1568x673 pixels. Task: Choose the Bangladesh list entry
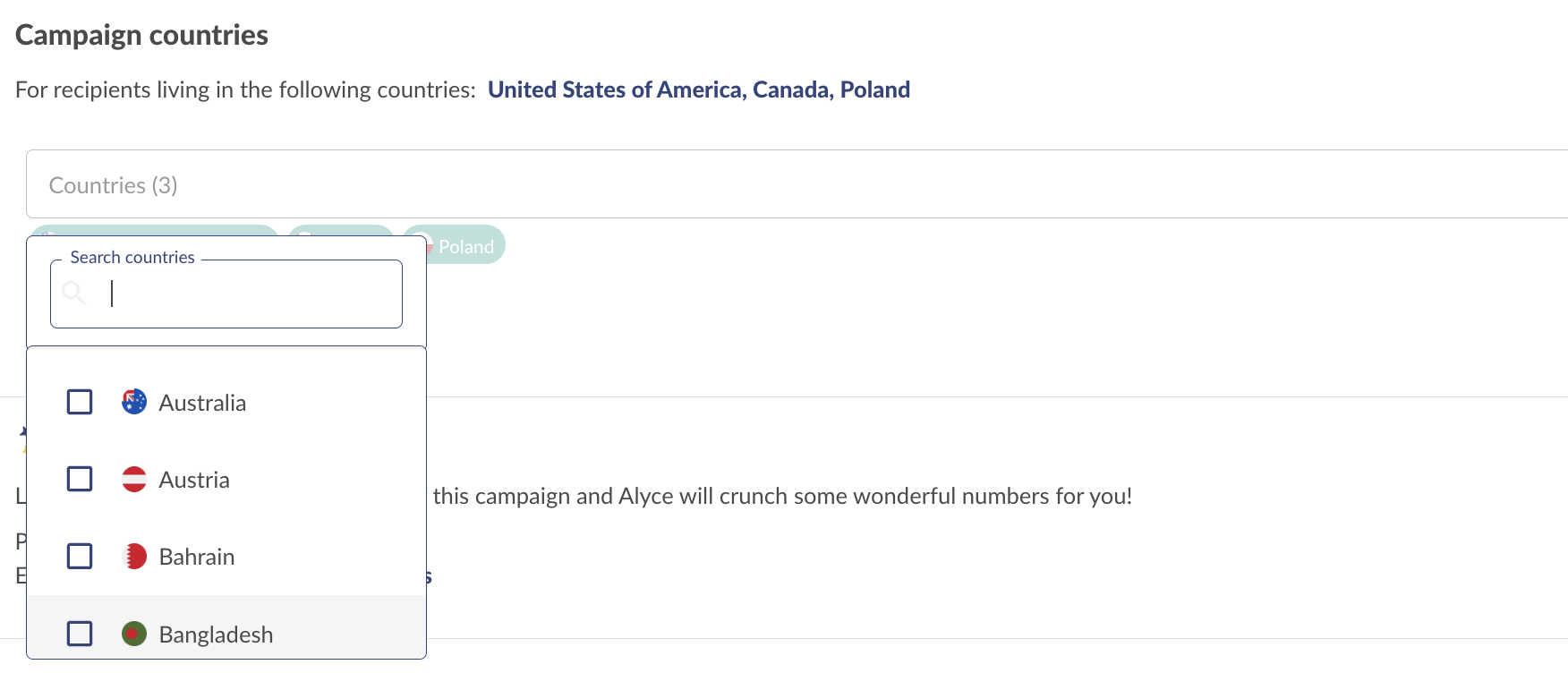226,634
